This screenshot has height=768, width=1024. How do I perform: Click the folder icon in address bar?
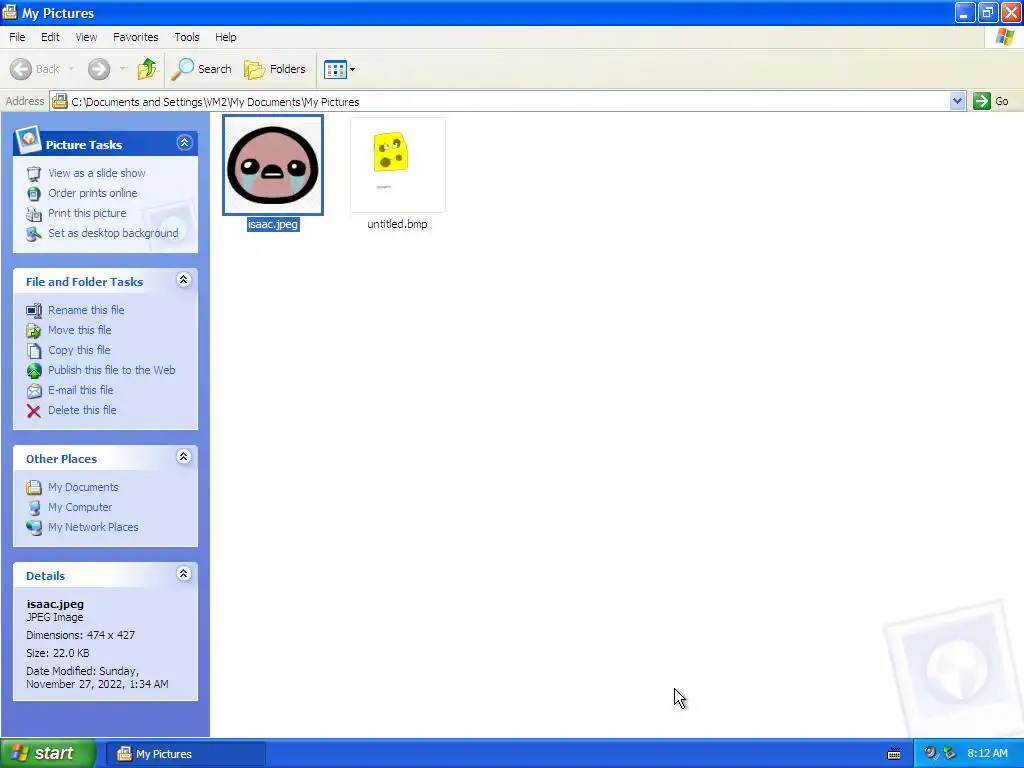coord(60,101)
